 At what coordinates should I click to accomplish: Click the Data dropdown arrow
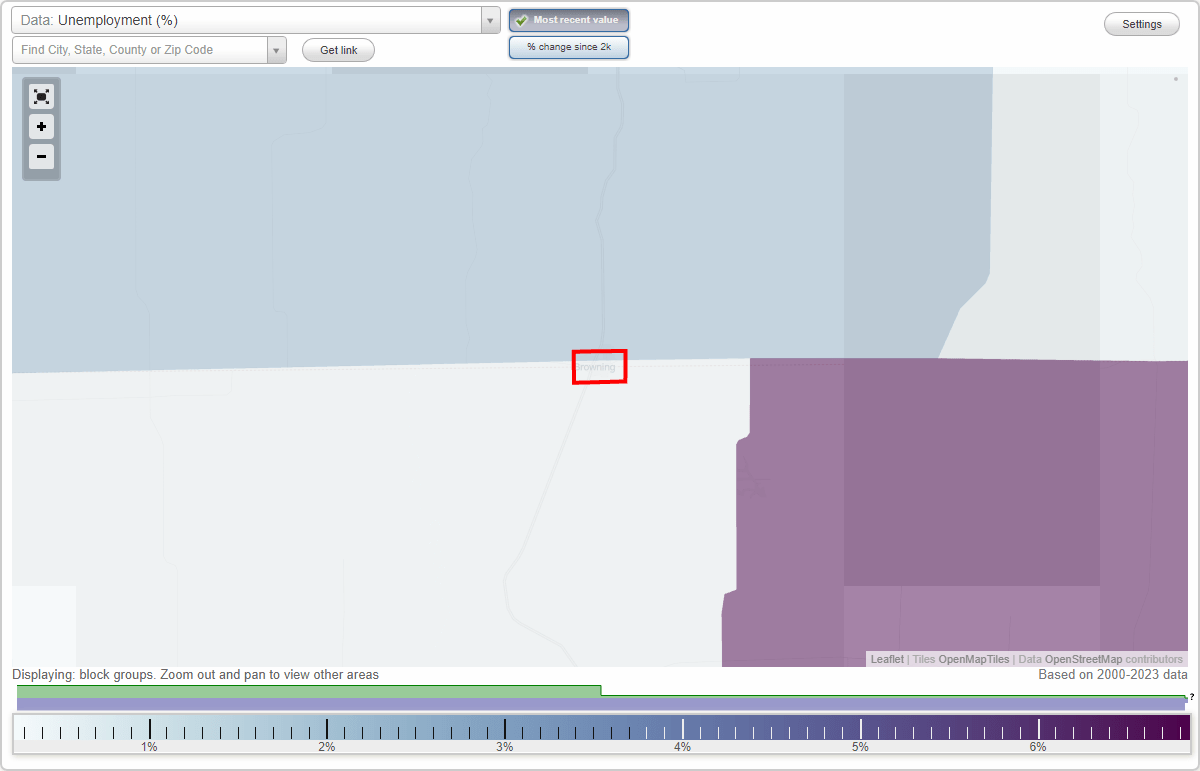(489, 19)
